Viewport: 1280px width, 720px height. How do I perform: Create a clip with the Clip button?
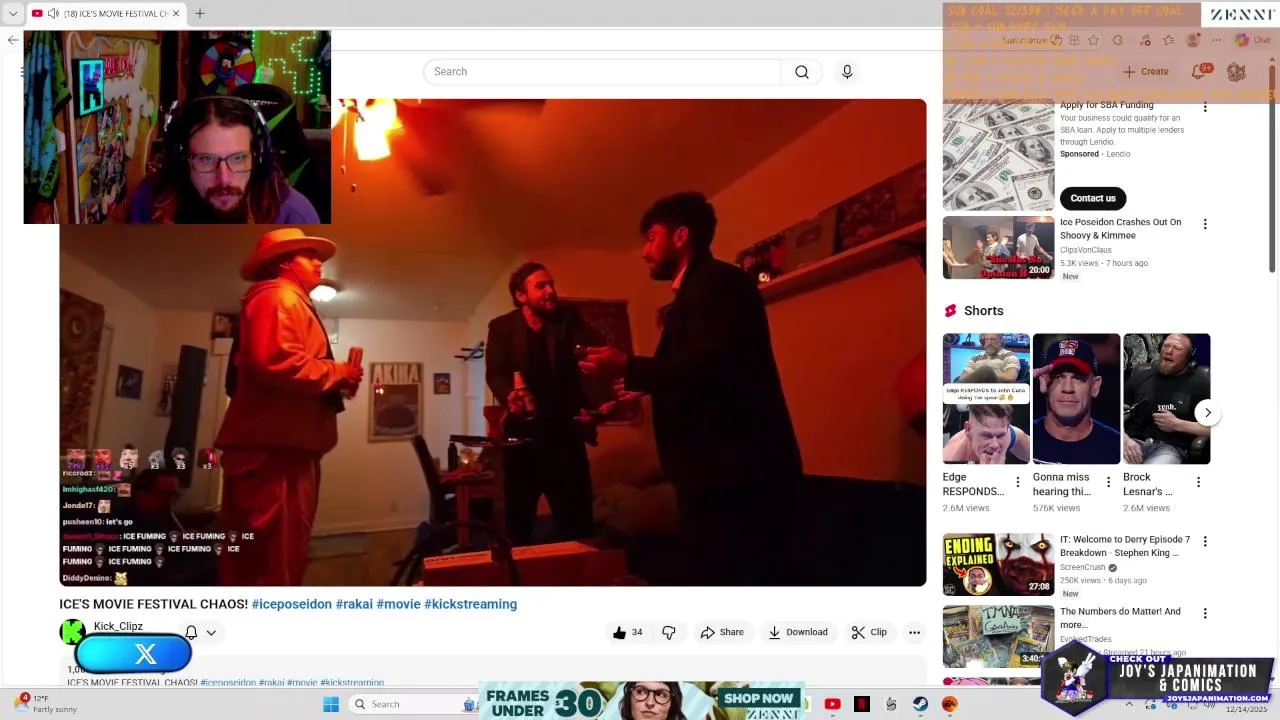(x=869, y=632)
